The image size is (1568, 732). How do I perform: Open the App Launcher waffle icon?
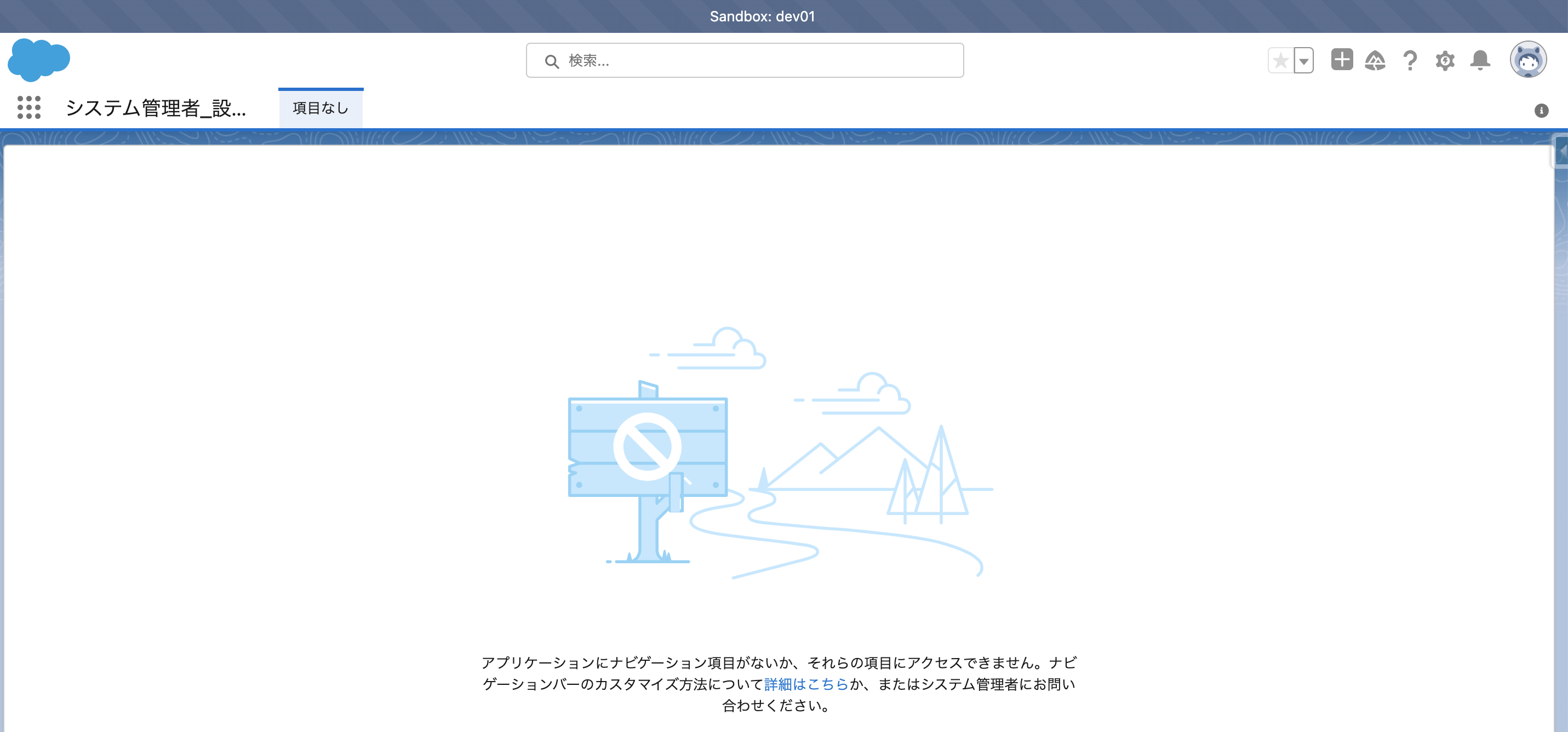(29, 107)
